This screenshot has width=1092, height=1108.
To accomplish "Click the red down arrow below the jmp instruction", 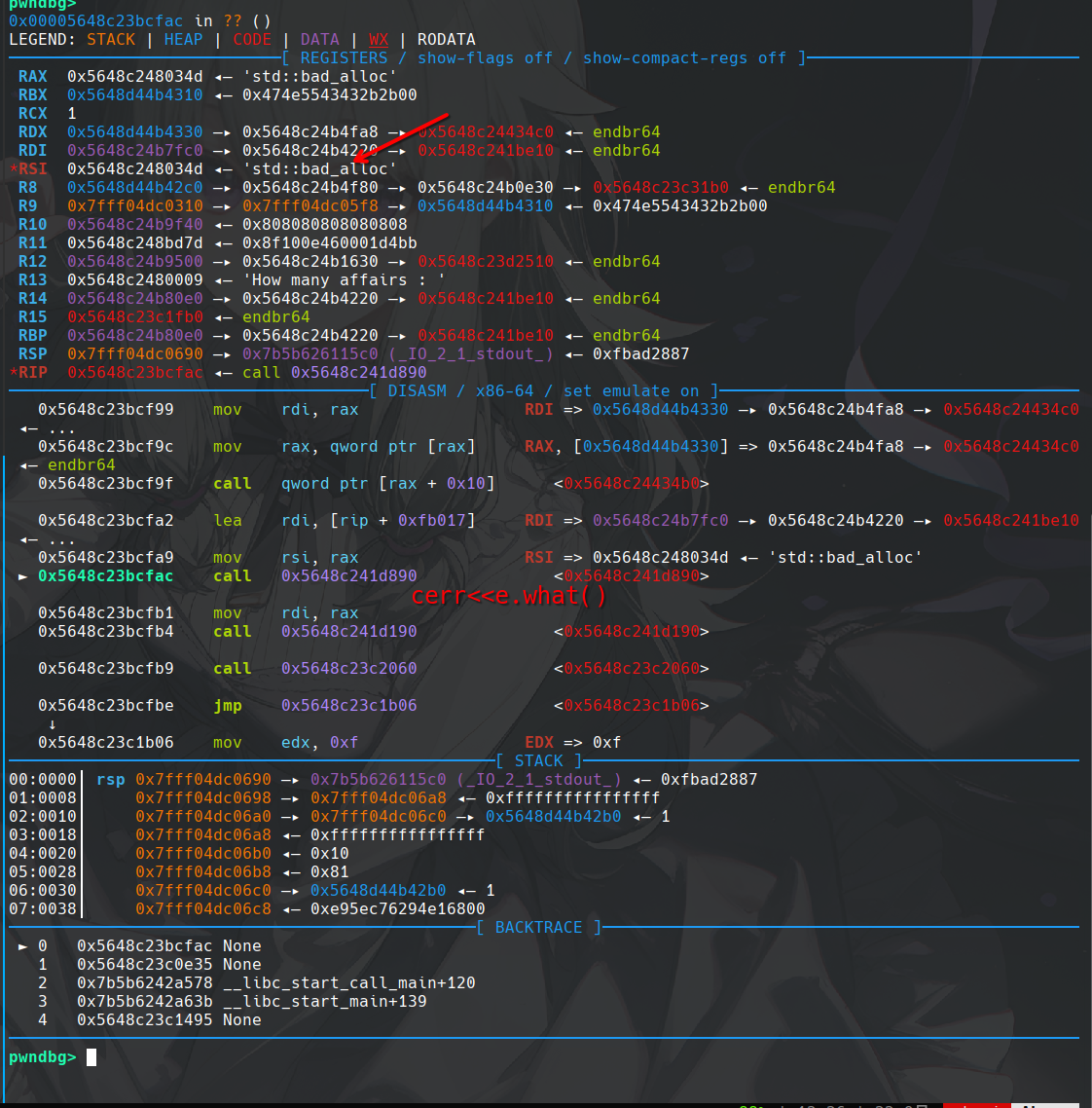I will coord(52,724).
